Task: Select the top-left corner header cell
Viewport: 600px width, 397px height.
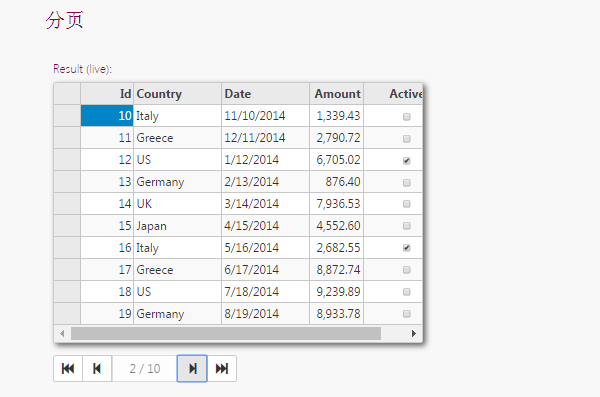Action: (67, 94)
